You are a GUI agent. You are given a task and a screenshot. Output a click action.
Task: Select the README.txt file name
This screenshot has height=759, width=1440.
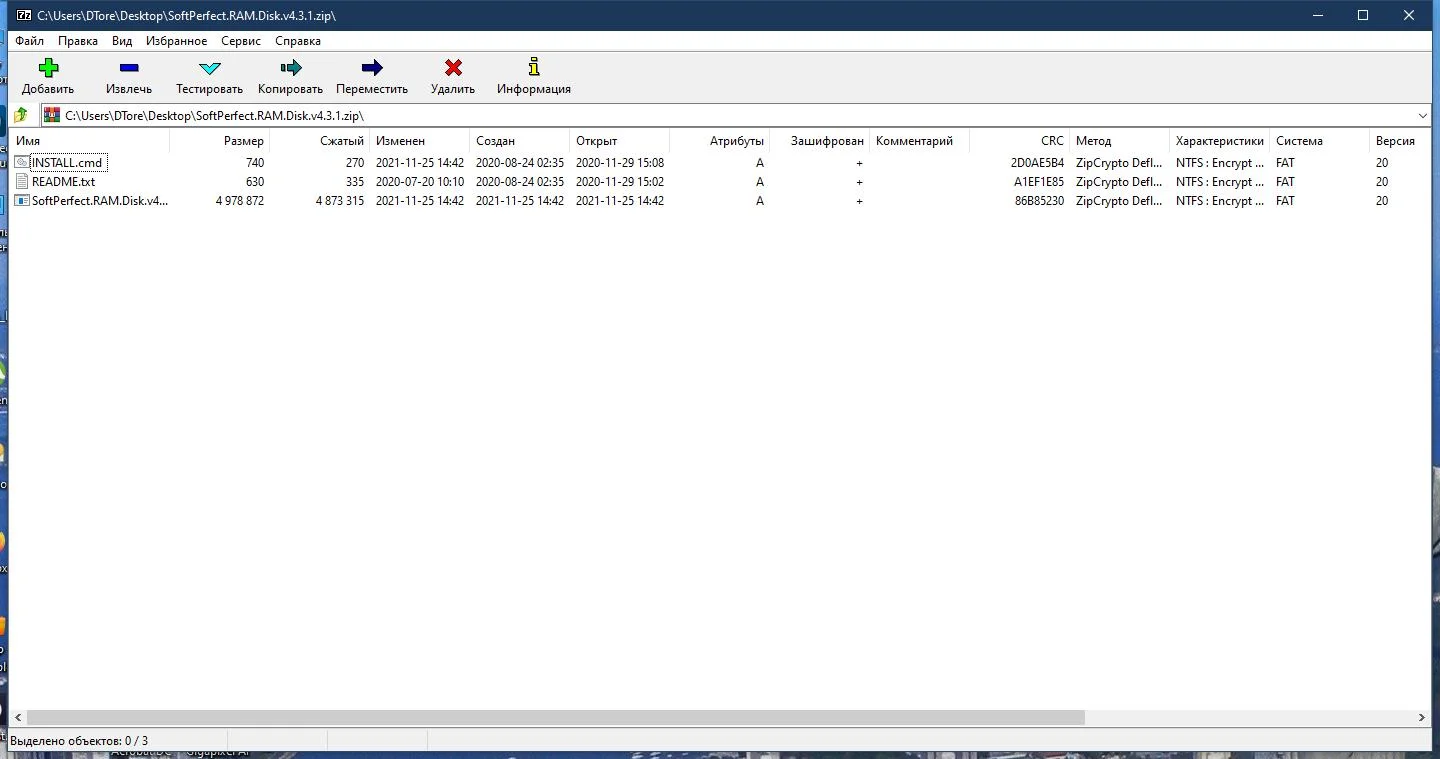click(63, 182)
